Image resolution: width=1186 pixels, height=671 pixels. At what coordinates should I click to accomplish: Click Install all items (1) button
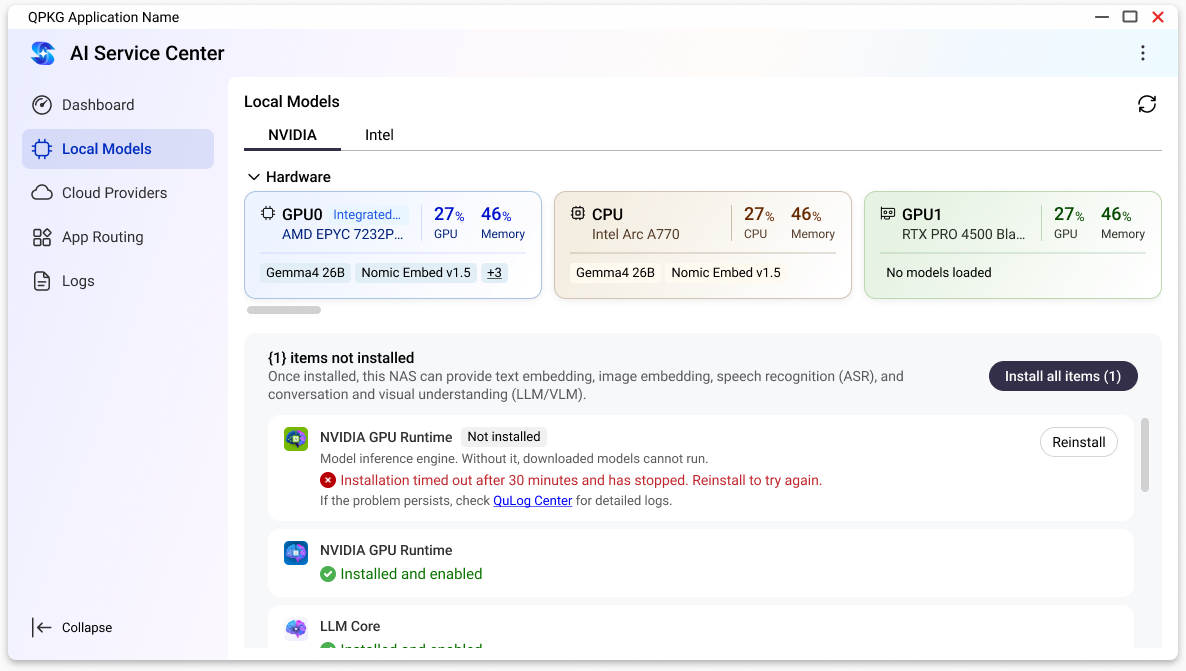[1063, 376]
